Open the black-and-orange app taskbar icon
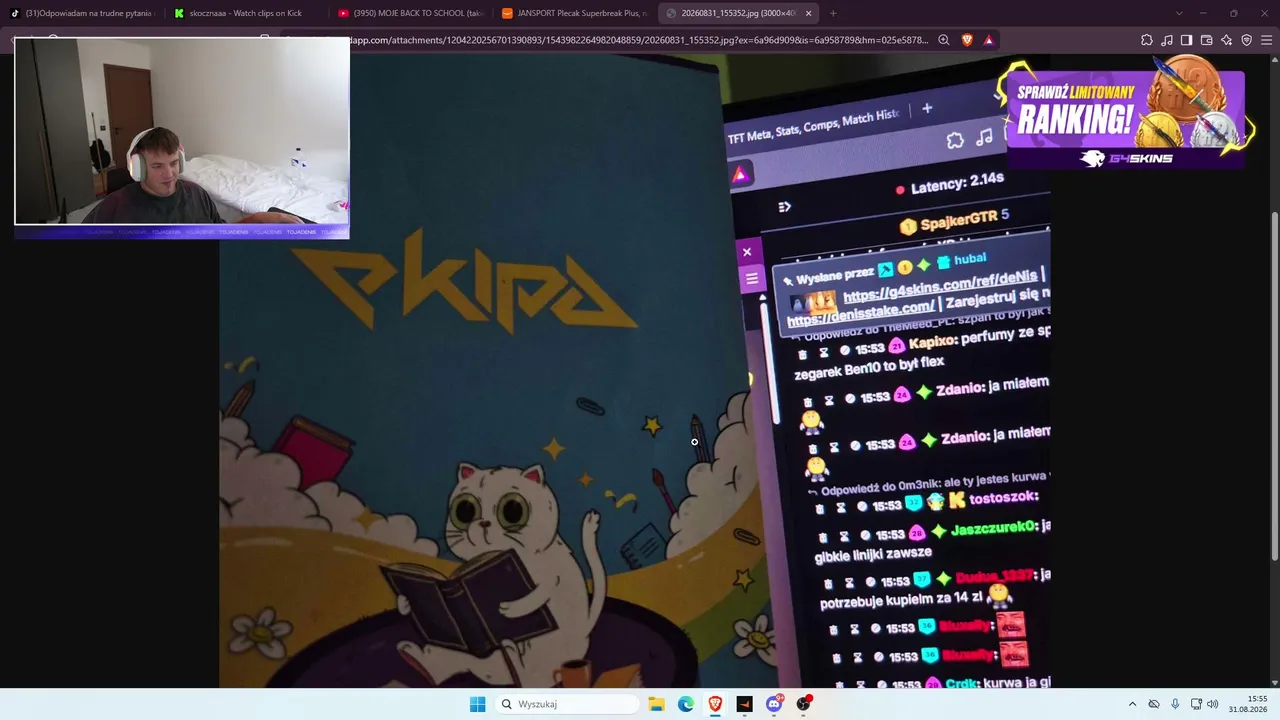This screenshot has height=720, width=1280. click(x=744, y=704)
